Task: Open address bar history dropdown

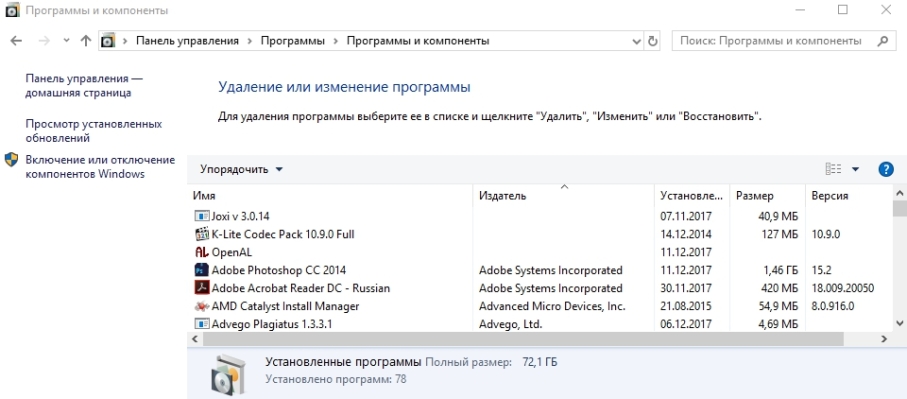Action: pos(637,42)
